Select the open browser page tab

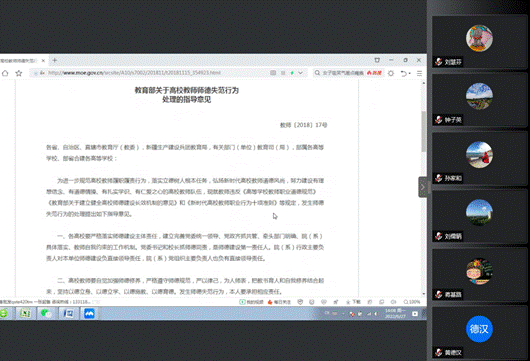coord(20,61)
